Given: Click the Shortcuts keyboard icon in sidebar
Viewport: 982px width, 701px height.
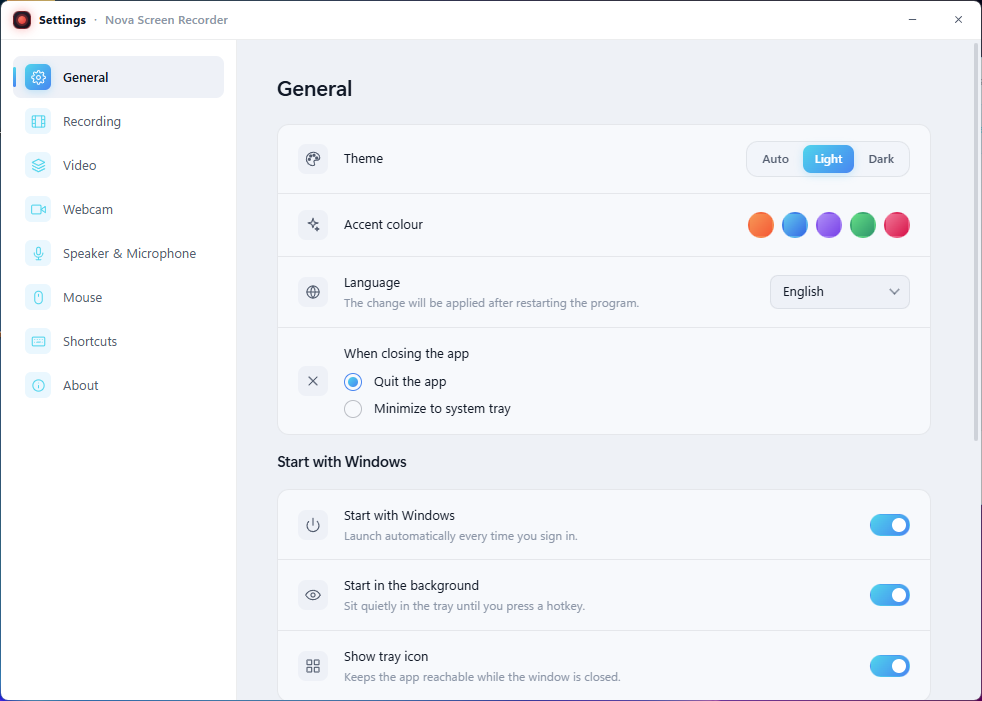Looking at the screenshot, I should 38,341.
